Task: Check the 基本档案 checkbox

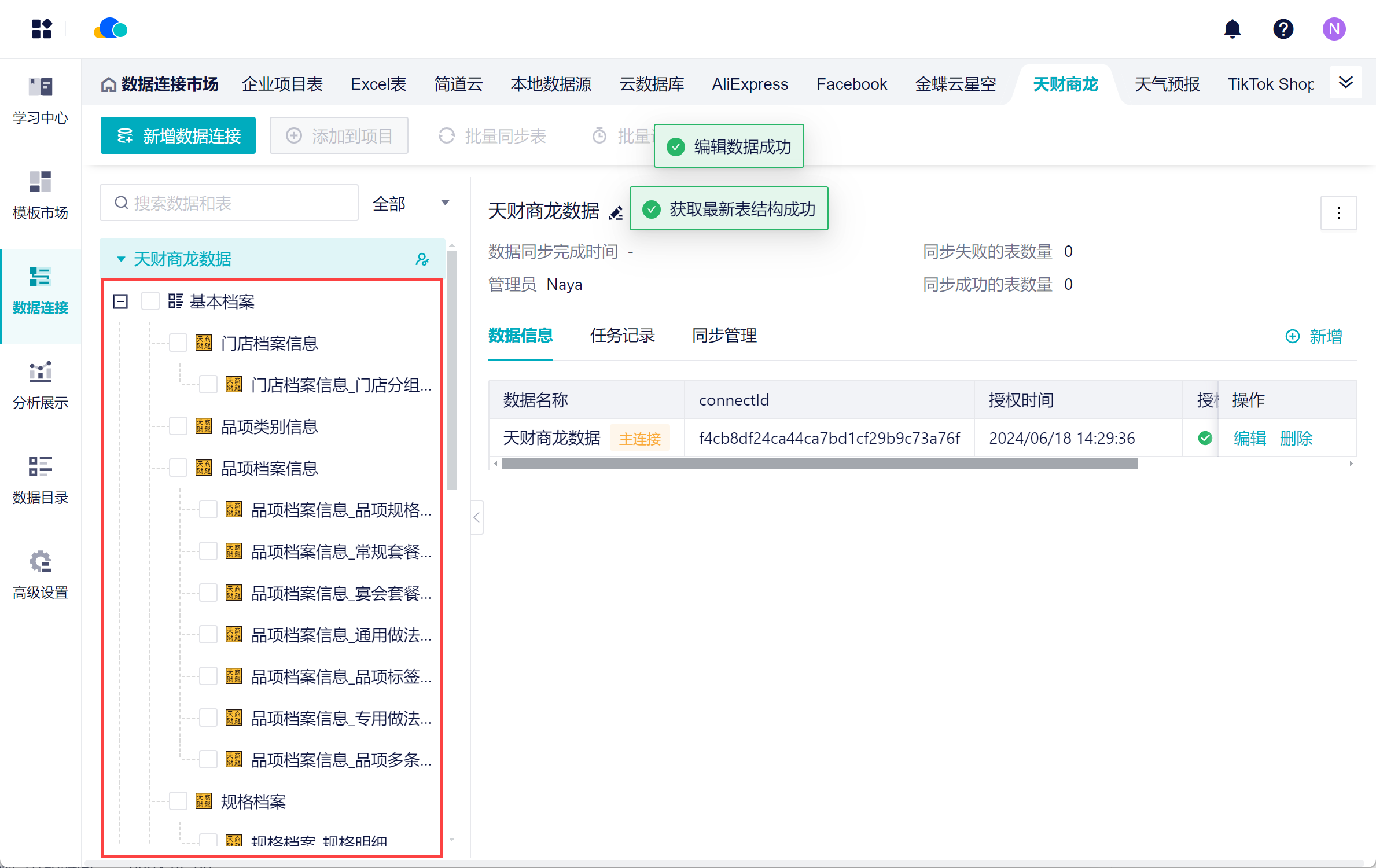Action: click(x=150, y=301)
